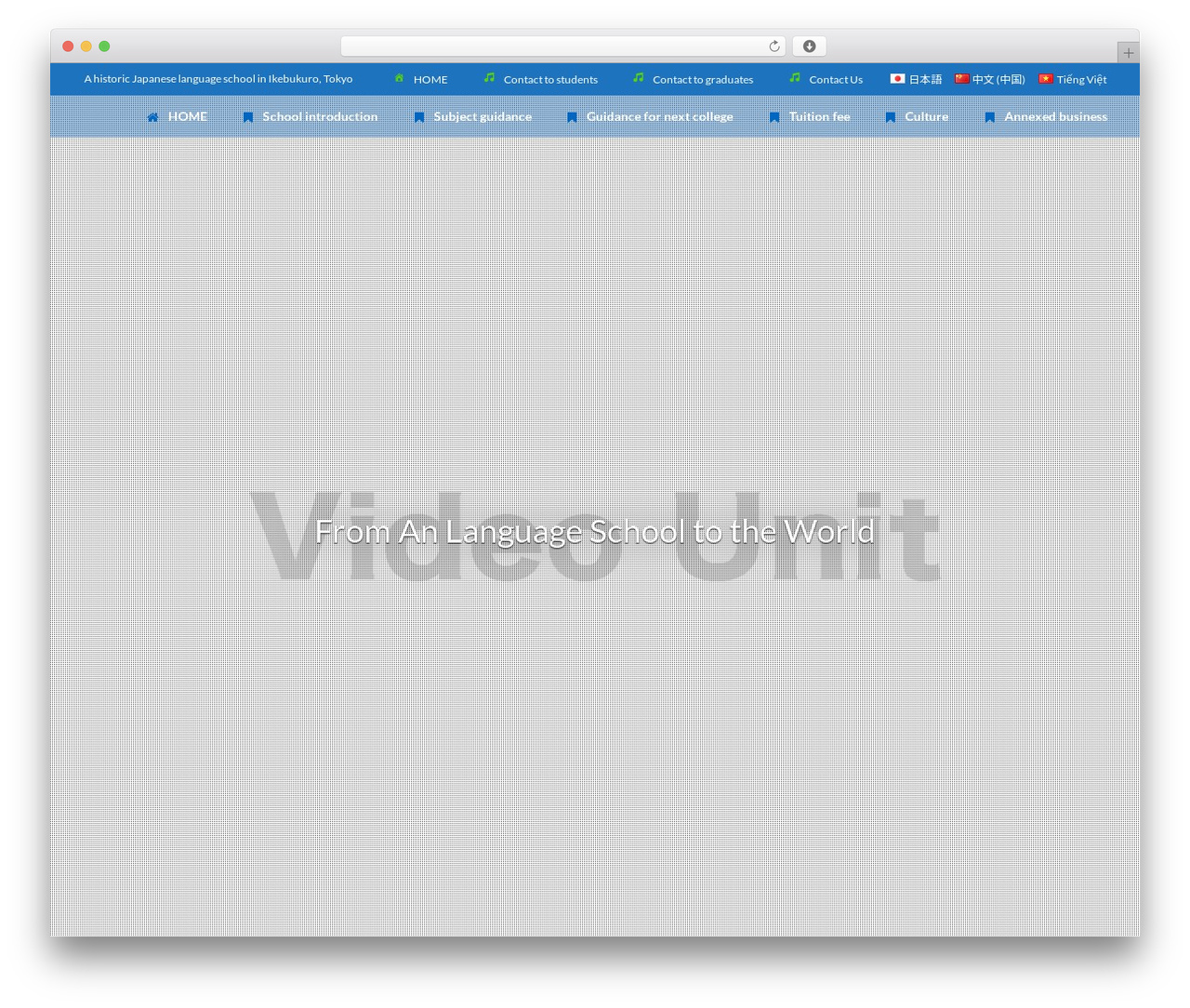Click the bookmark icon beside Culture
This screenshot has width=1190, height=1008.
tap(890, 117)
